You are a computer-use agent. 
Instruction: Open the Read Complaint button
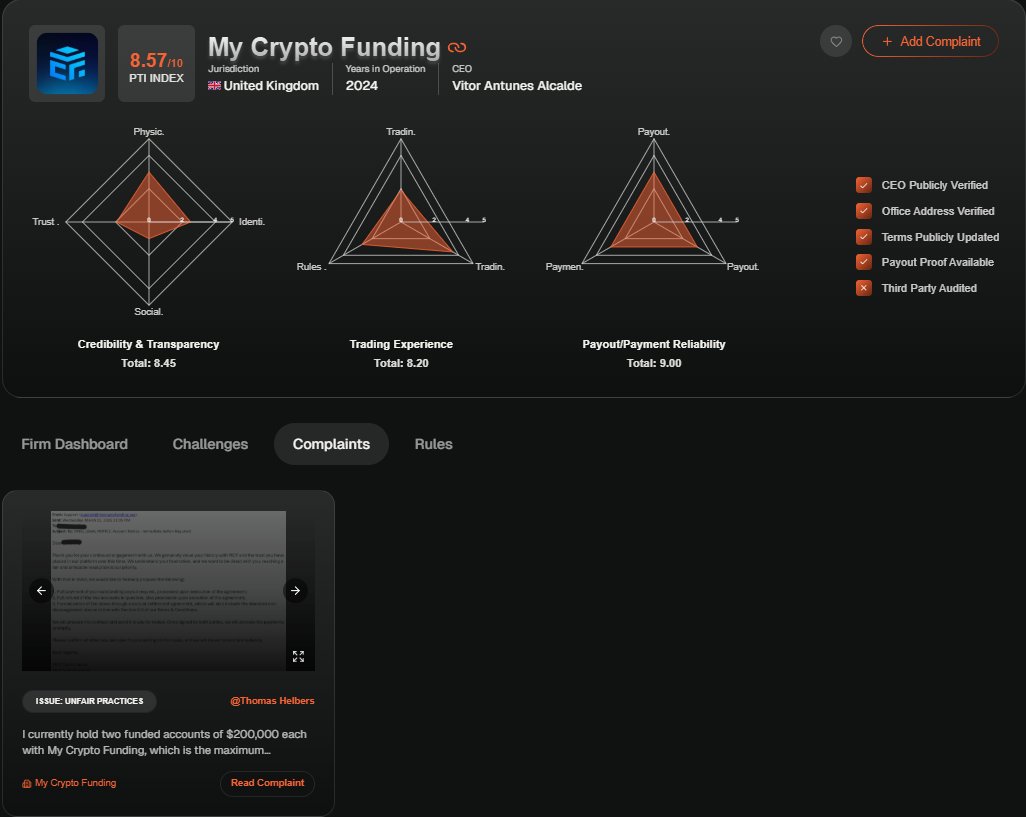(267, 783)
